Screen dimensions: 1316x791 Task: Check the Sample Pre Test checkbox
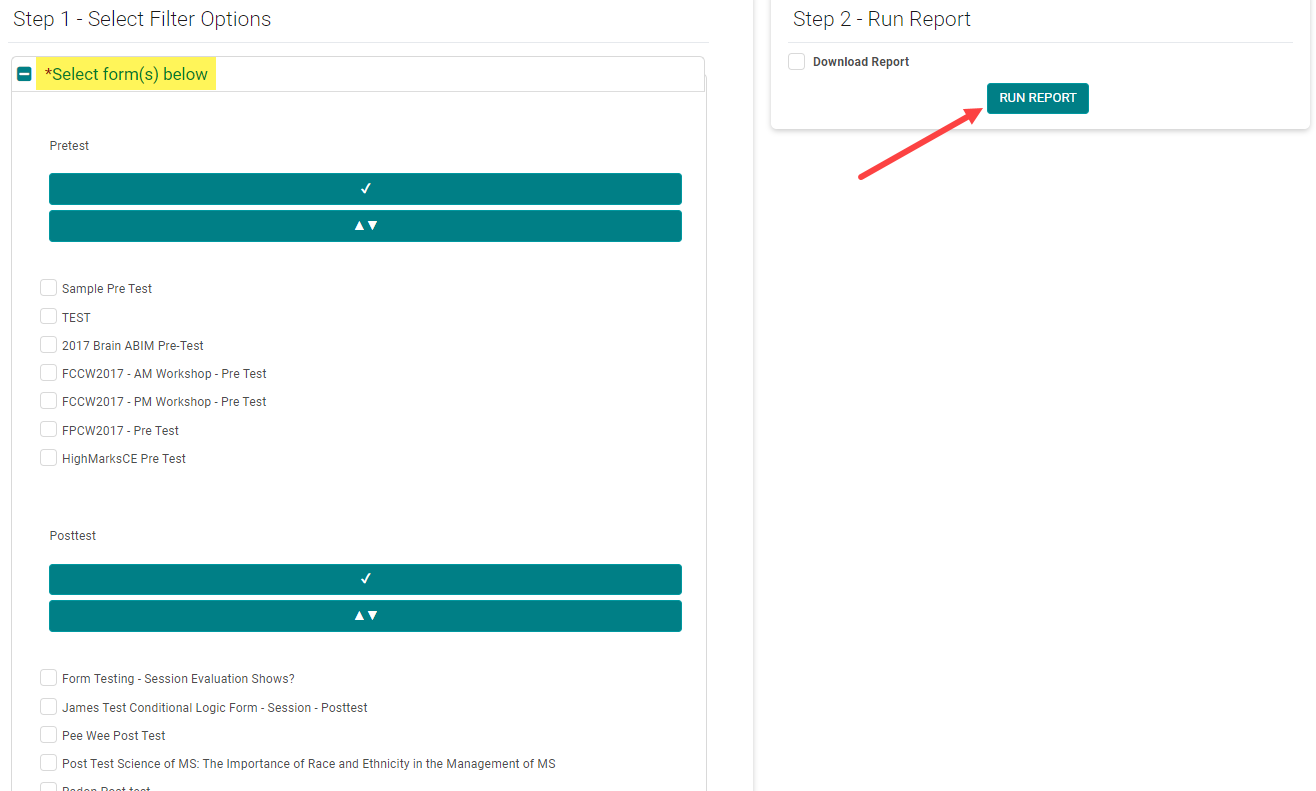(x=49, y=288)
